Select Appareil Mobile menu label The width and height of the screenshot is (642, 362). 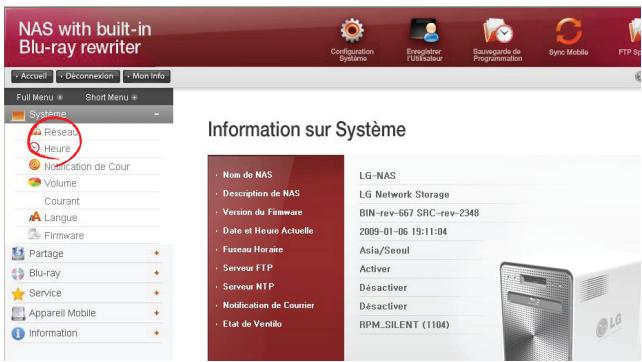[62, 313]
